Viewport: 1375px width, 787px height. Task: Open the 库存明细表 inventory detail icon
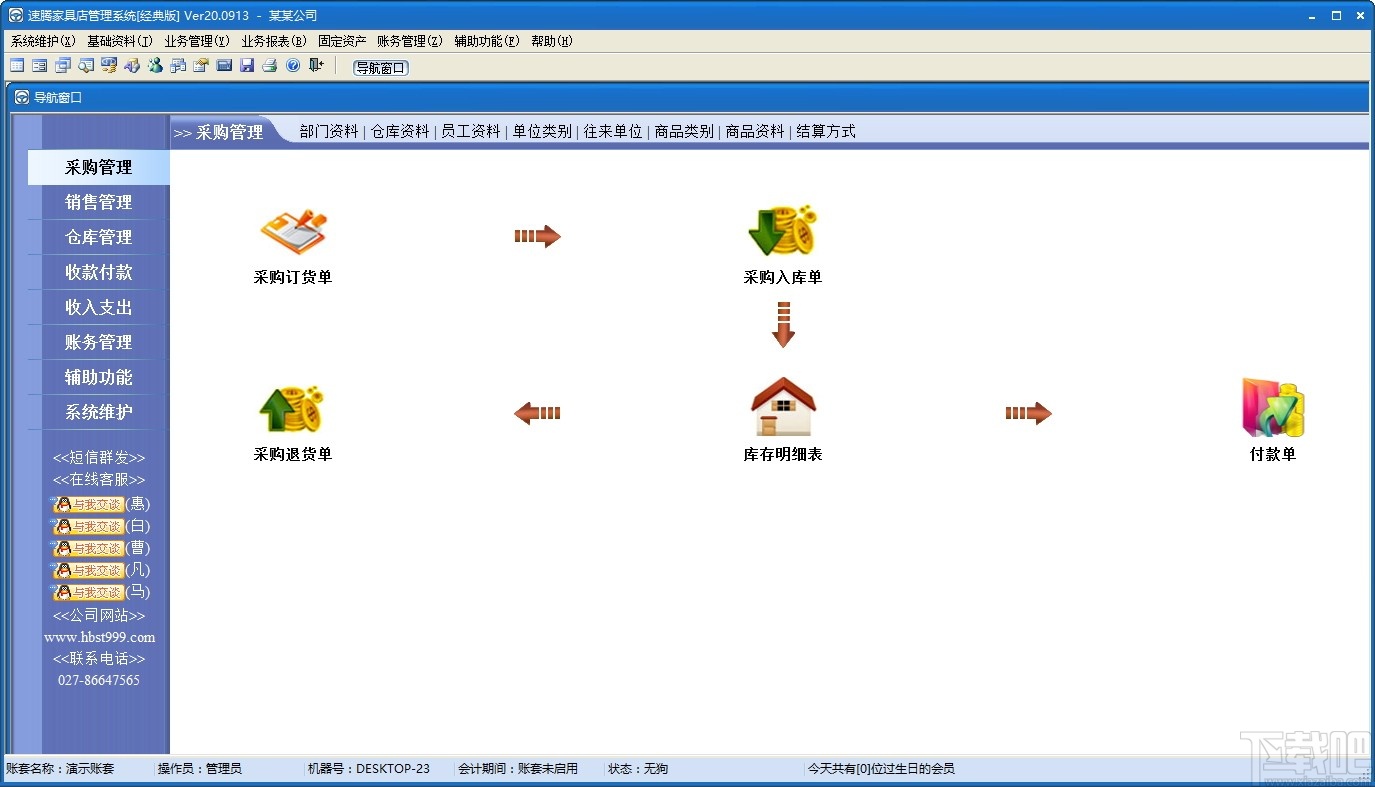pos(783,408)
